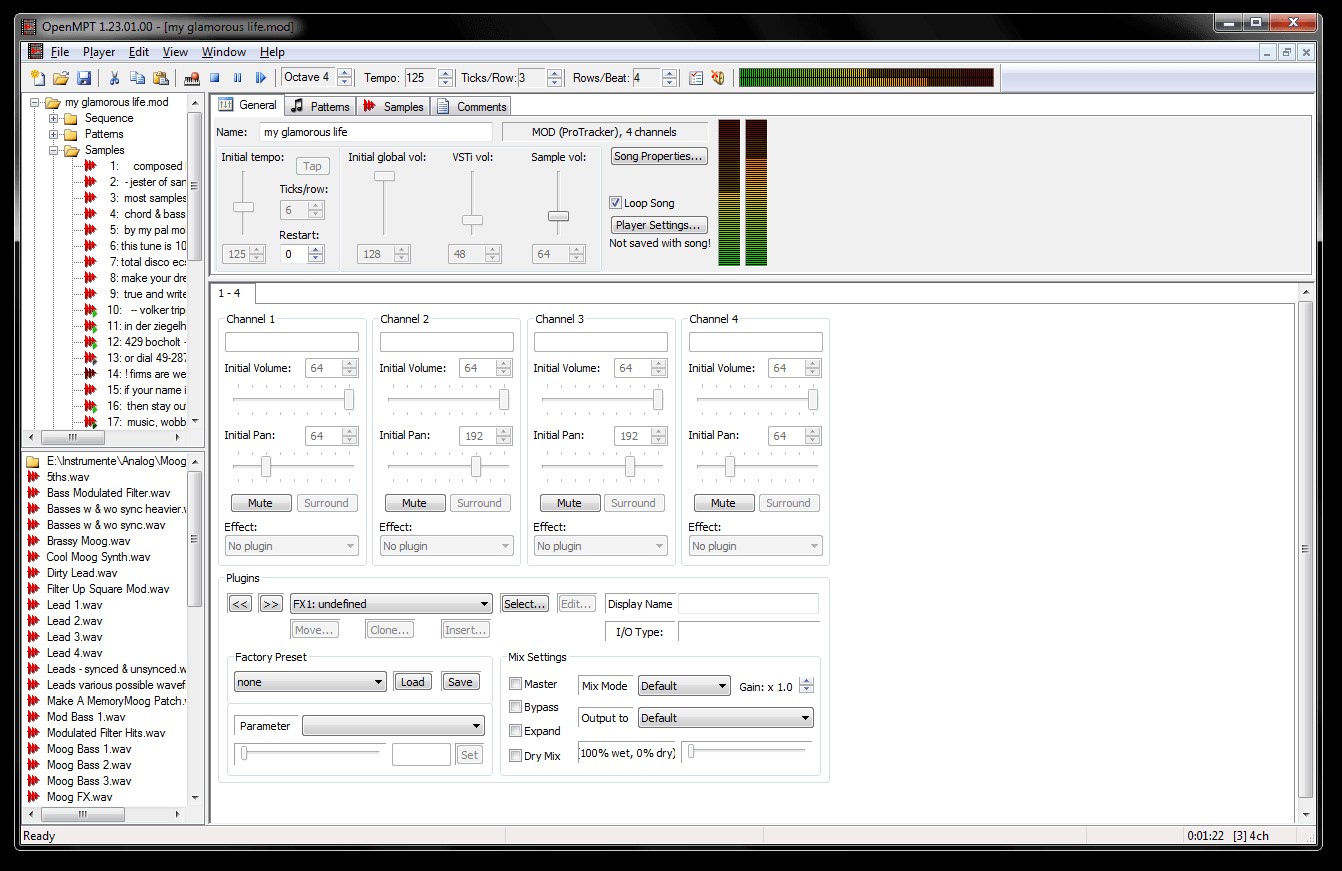
Task: Click the Open file folder icon
Action: pyautogui.click(x=61, y=78)
